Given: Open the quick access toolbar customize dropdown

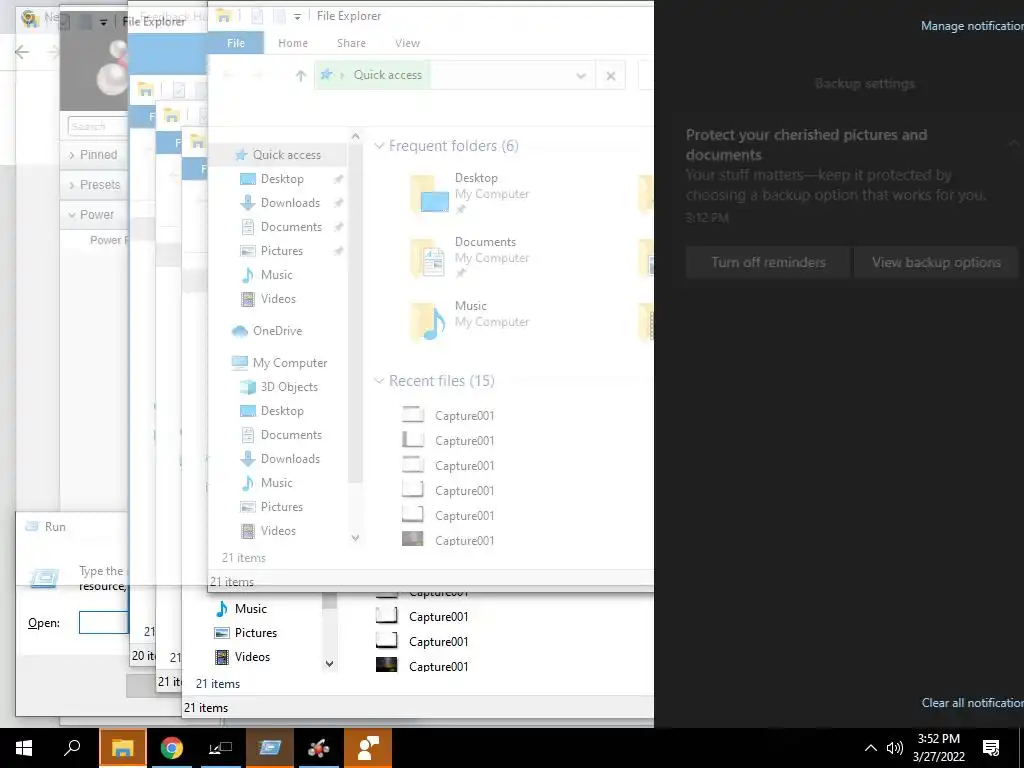Looking at the screenshot, I should click(297, 16).
